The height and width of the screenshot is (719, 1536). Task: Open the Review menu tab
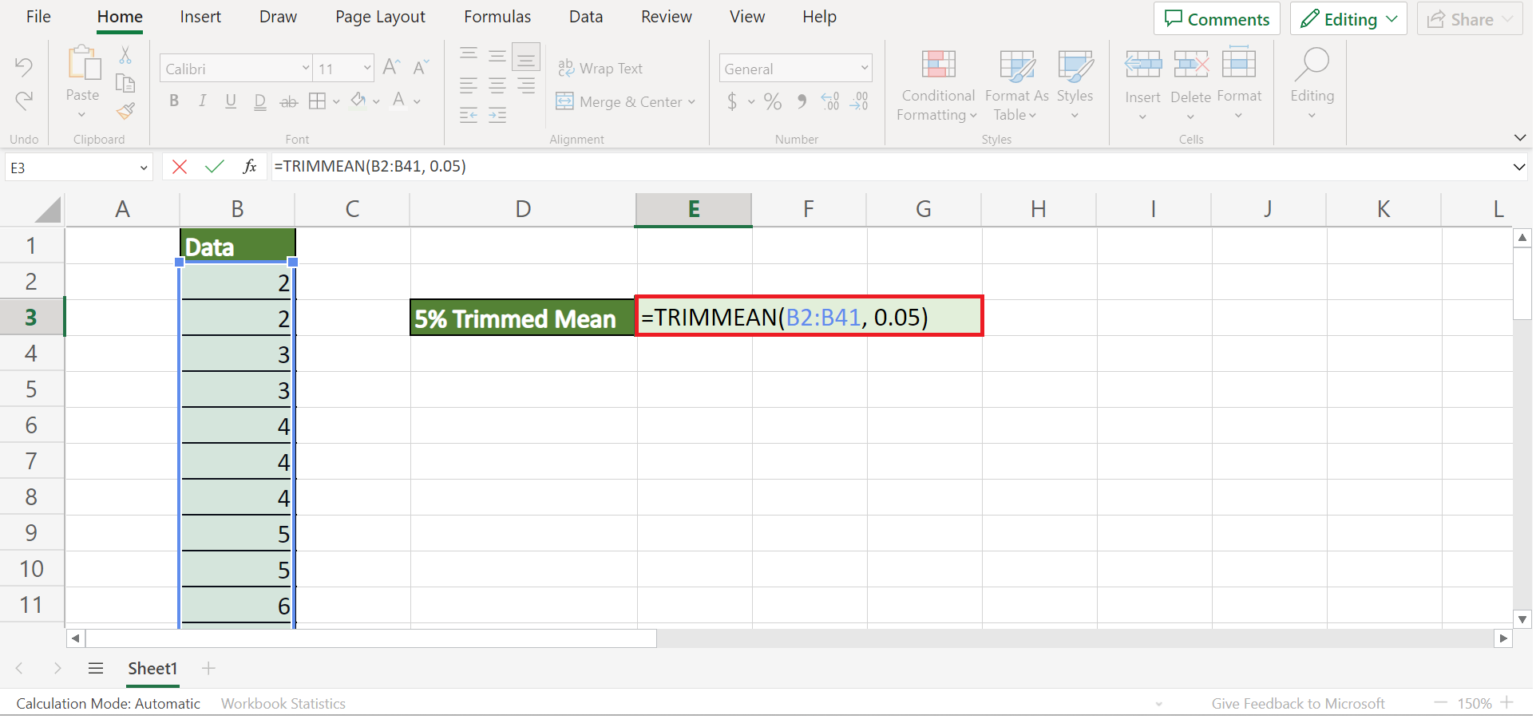[666, 16]
